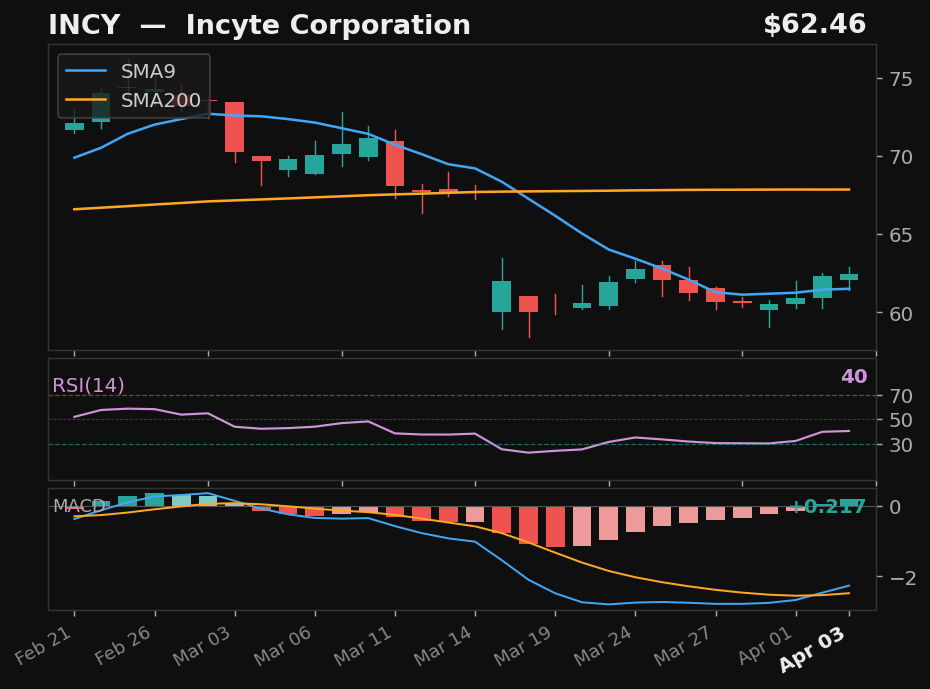Click the Mar 14 date axis label
The height and width of the screenshot is (689, 930).
pyautogui.click(x=443, y=646)
